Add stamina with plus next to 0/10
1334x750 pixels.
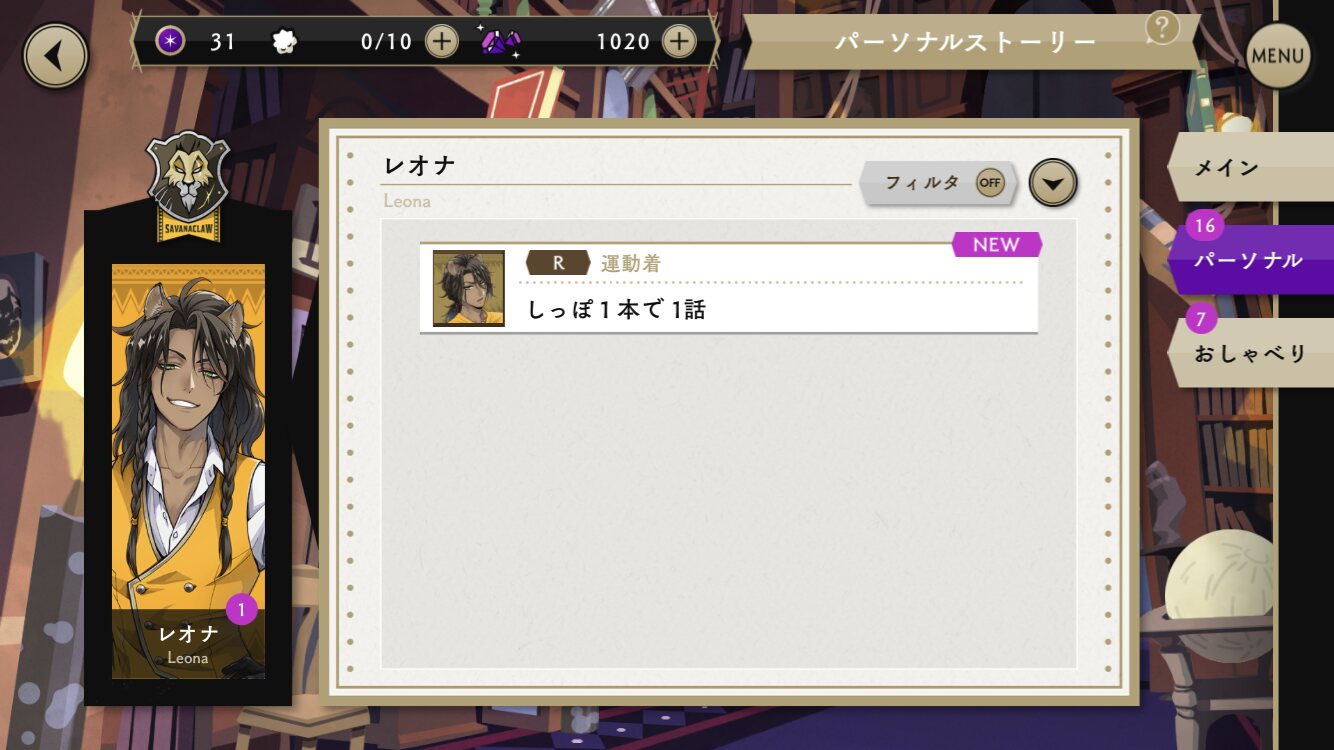tap(441, 42)
